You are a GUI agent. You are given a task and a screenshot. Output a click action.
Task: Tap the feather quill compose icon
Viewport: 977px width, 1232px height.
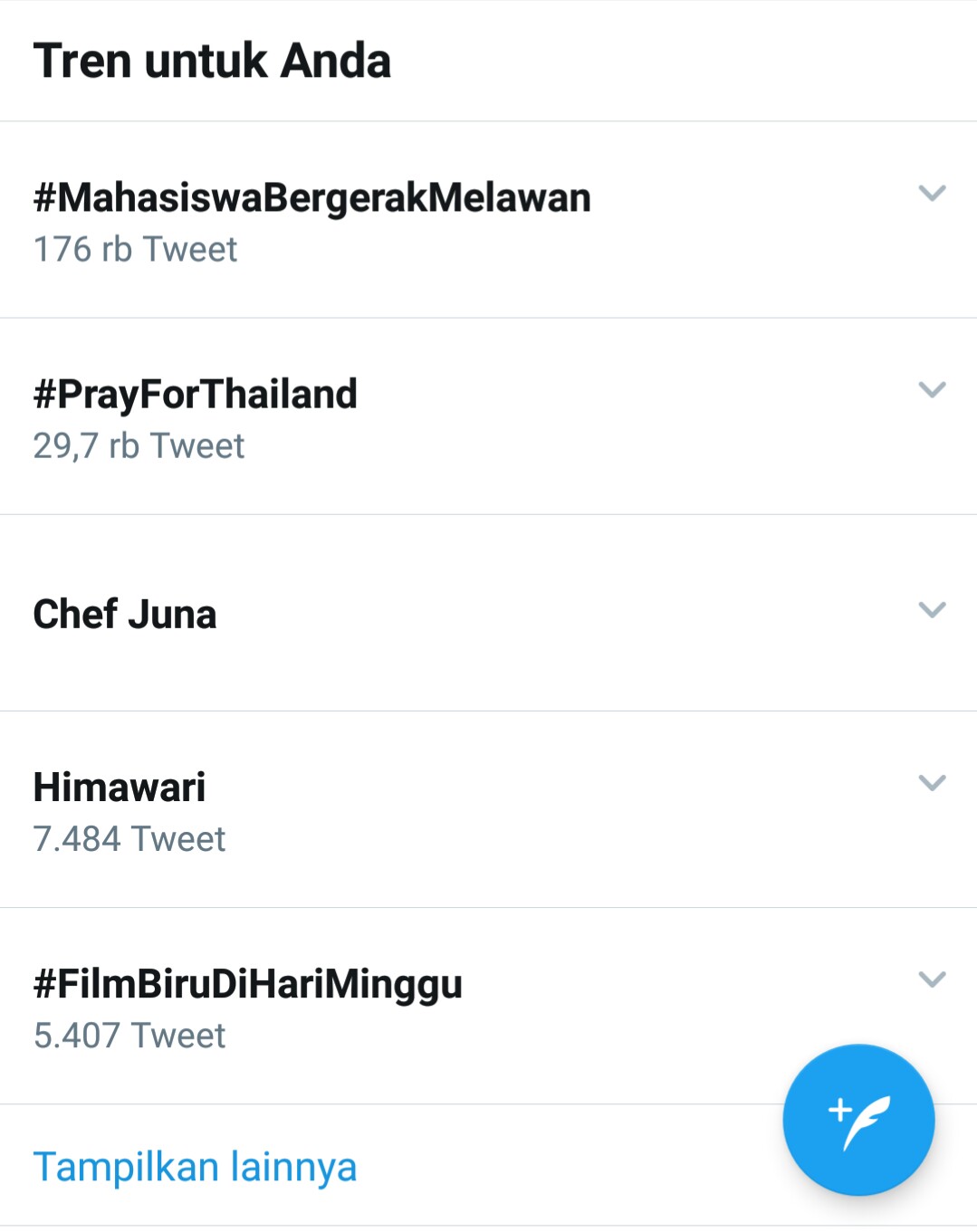tap(867, 1124)
